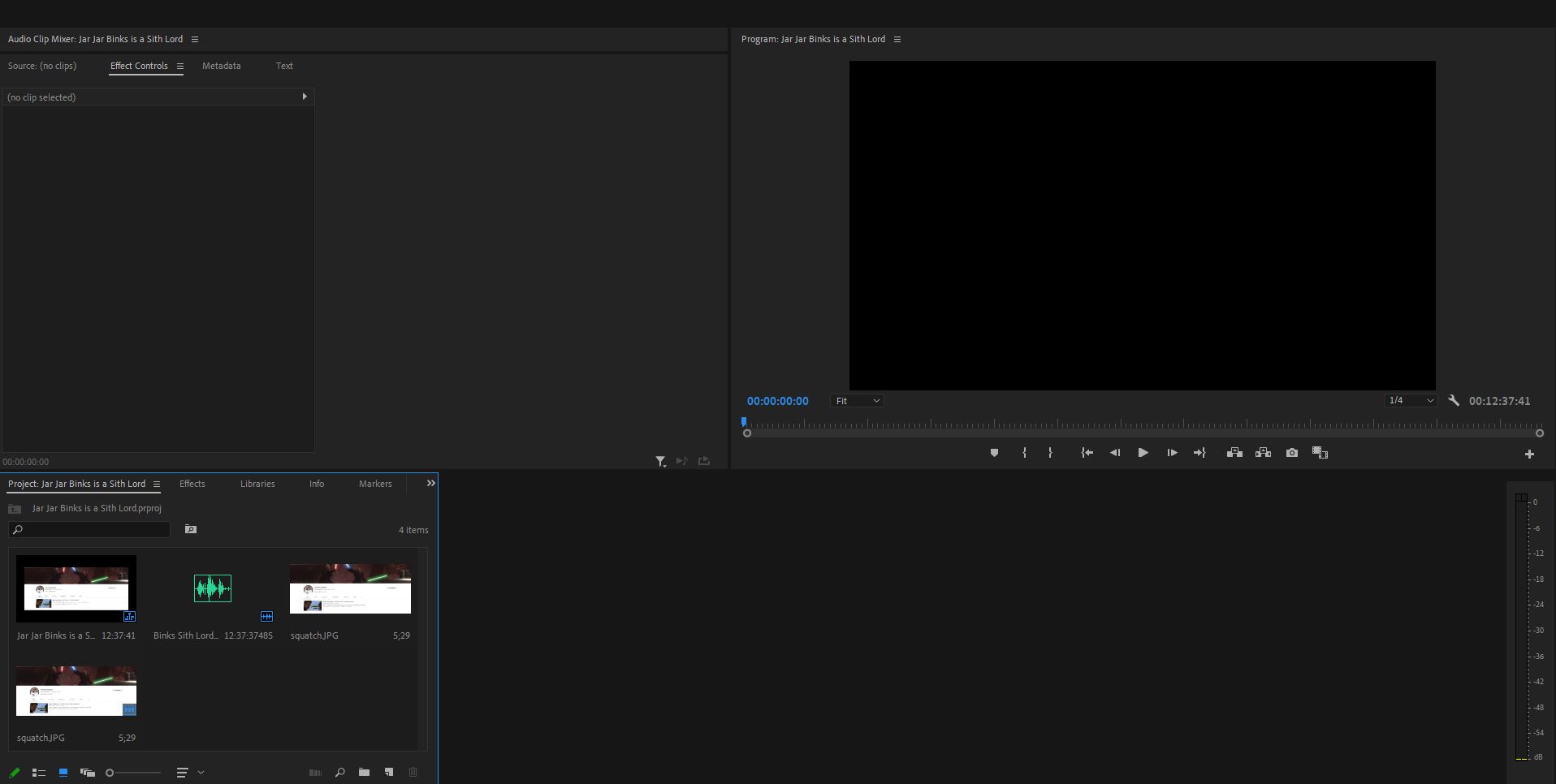Add a marker in the Program monitor

click(x=994, y=453)
